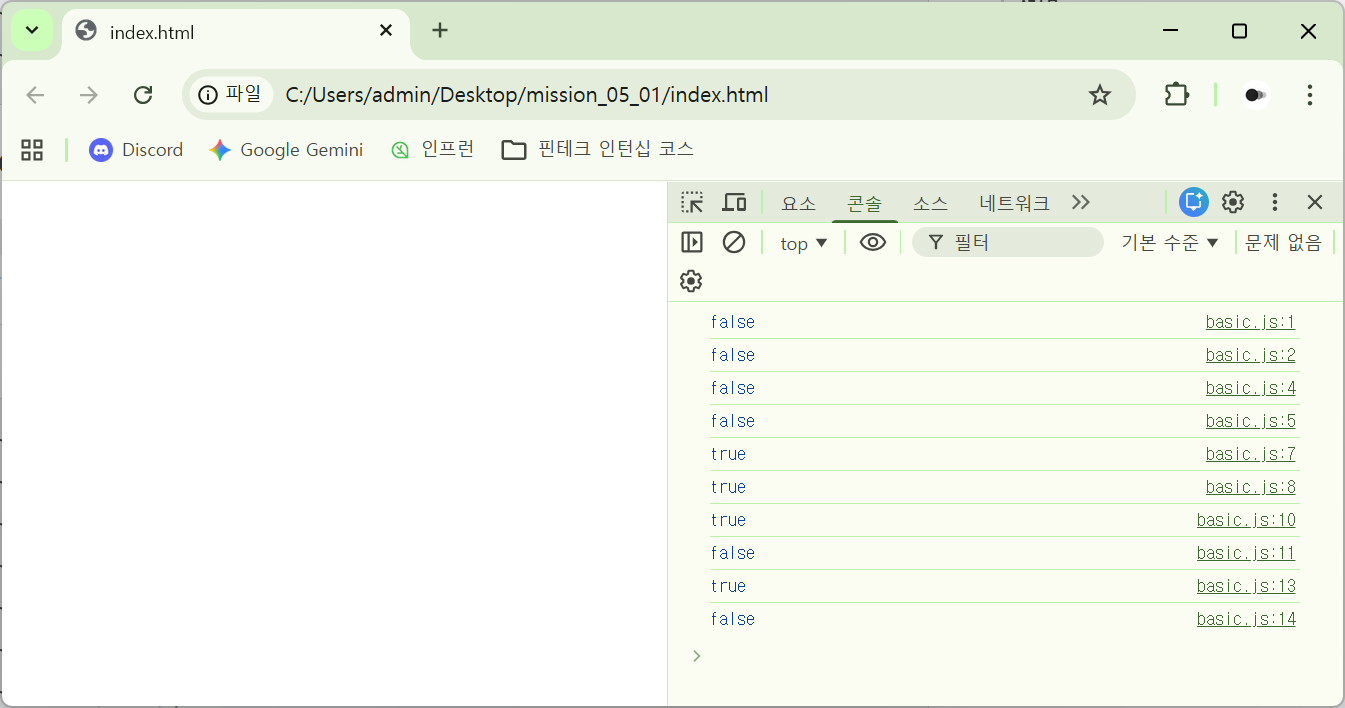
Task: Open the basic.js:7 source link
Action: tap(1250, 454)
